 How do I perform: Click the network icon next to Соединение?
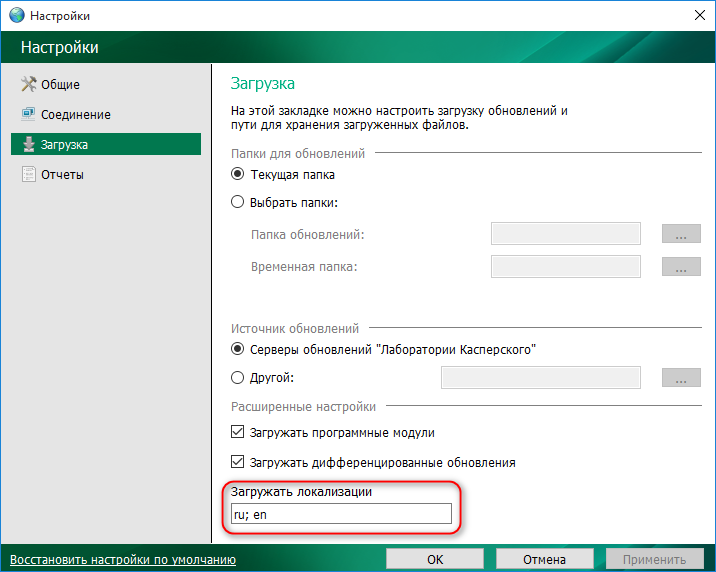point(28,114)
